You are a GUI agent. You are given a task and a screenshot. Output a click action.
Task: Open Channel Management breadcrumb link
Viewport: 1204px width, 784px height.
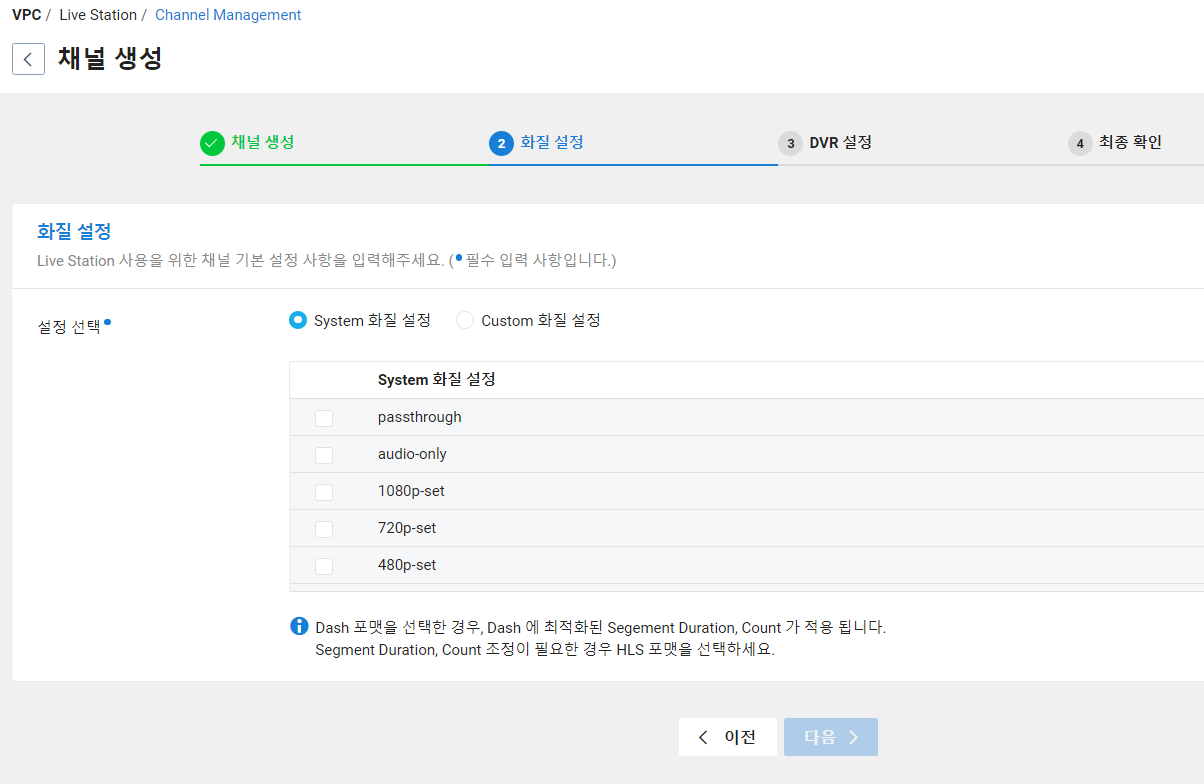pyautogui.click(x=228, y=15)
